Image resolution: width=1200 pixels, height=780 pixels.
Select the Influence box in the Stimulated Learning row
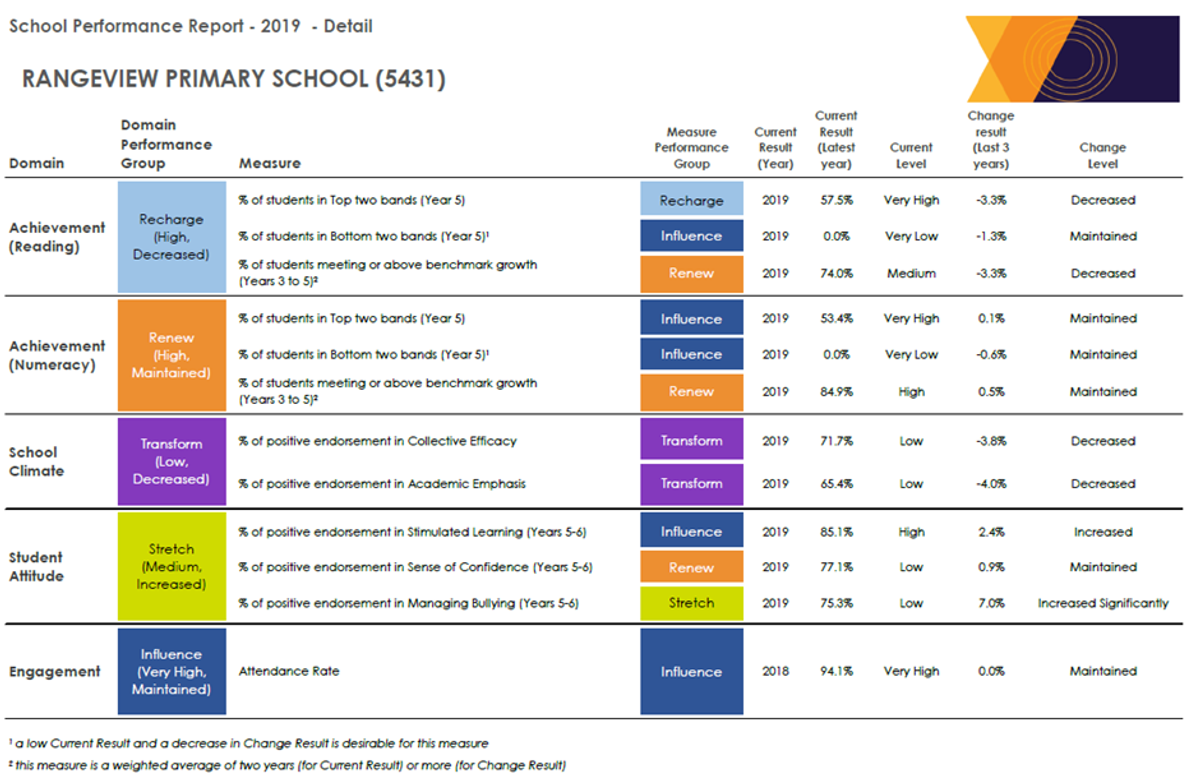tap(691, 532)
